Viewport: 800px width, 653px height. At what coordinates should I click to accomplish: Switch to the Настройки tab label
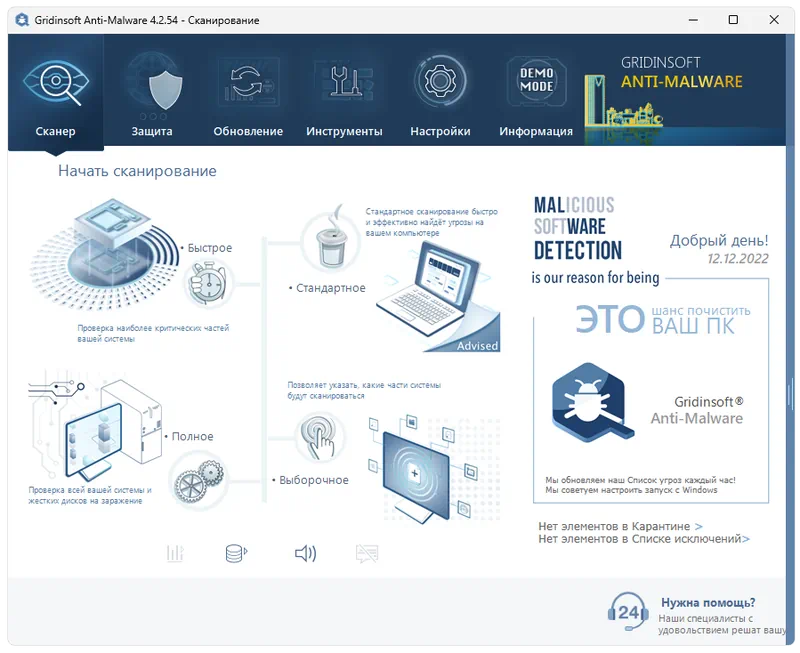440,132
